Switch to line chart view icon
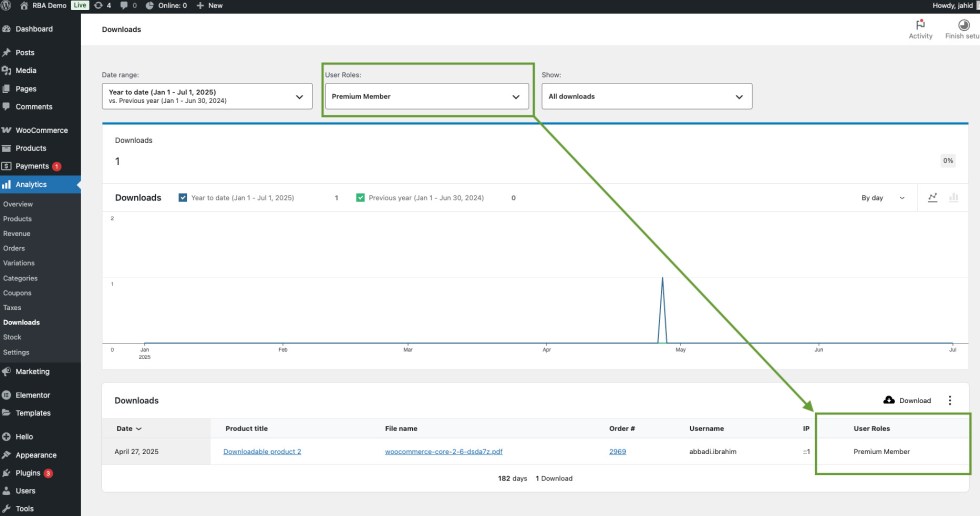The image size is (980, 516). coord(932,198)
